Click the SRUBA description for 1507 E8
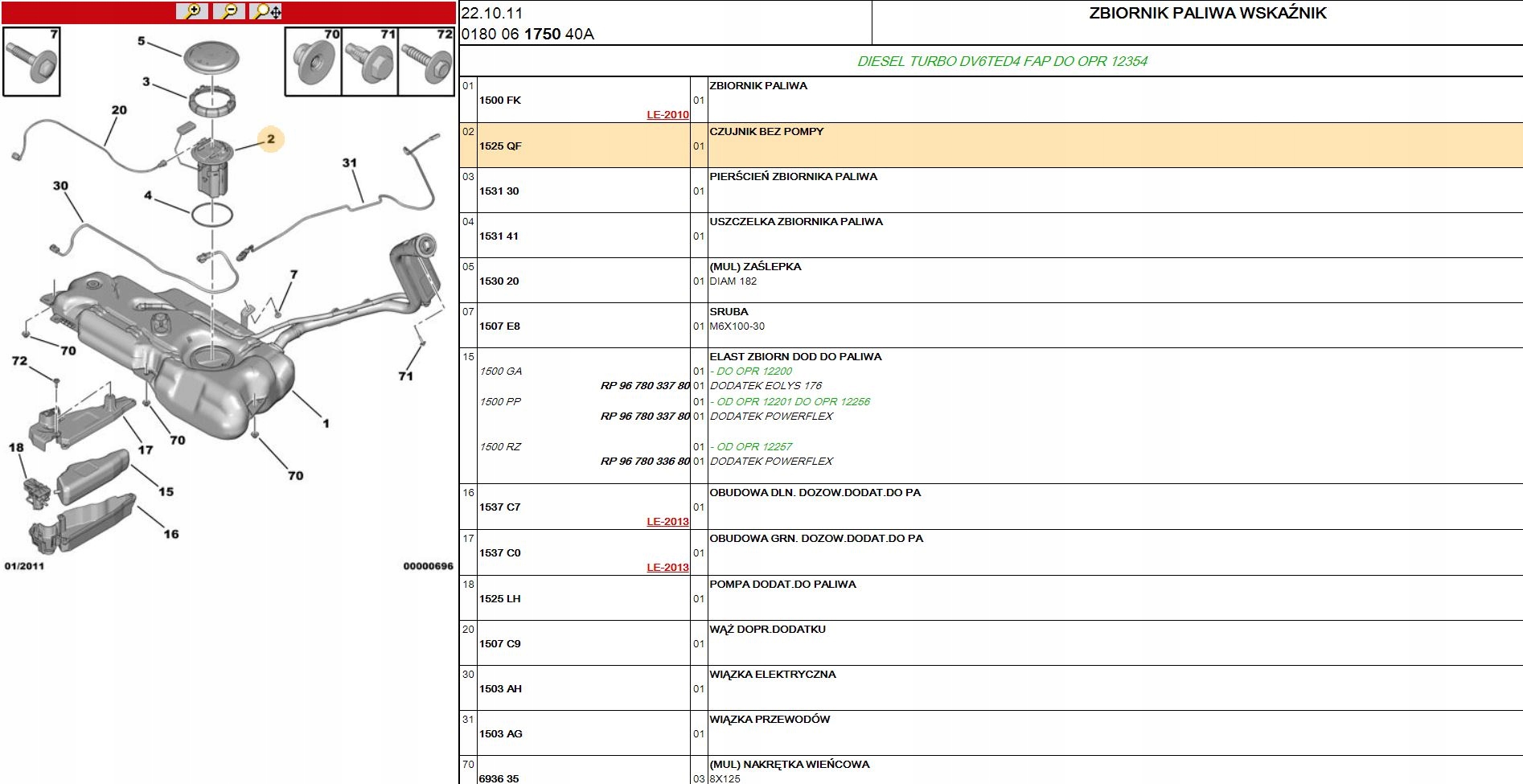 [x=729, y=312]
